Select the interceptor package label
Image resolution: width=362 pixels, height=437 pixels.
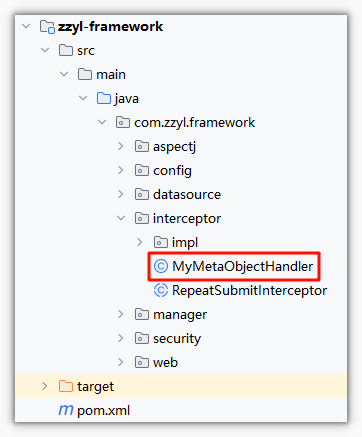coord(187,219)
